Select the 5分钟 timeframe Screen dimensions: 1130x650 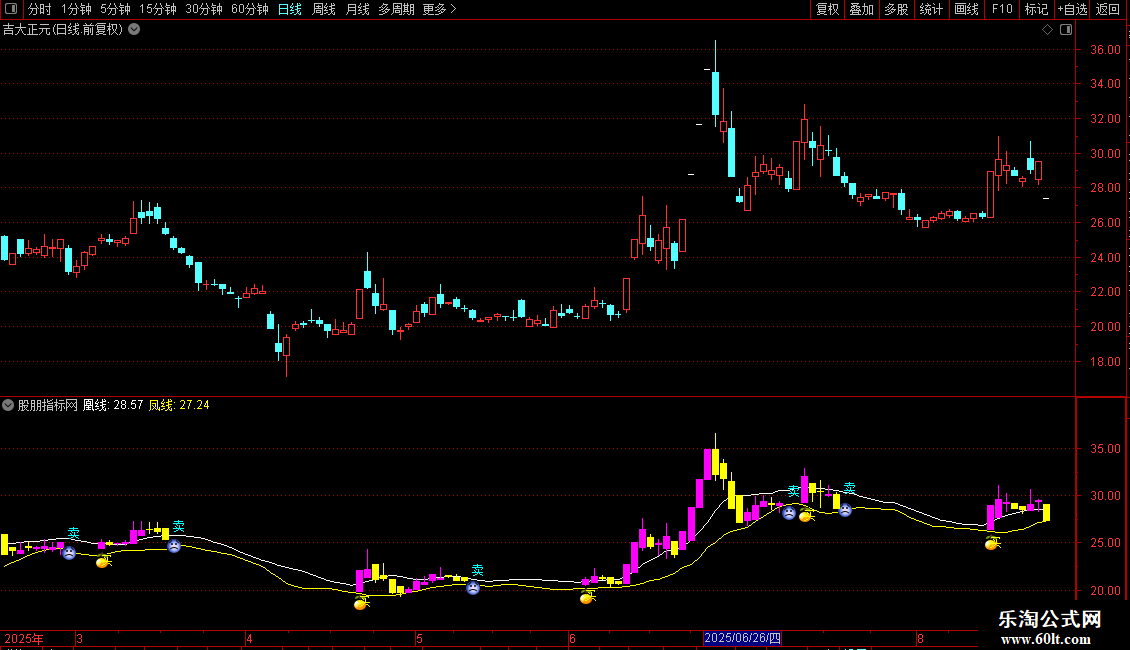coord(115,9)
